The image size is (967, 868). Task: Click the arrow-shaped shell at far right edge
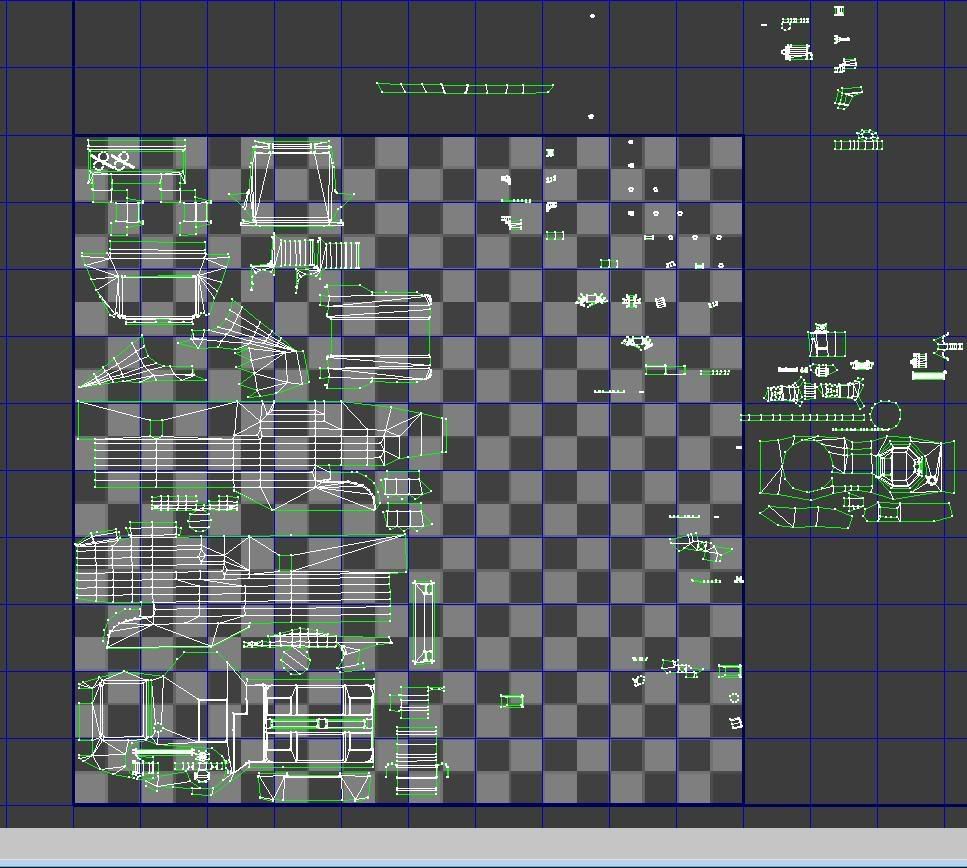(x=948, y=346)
